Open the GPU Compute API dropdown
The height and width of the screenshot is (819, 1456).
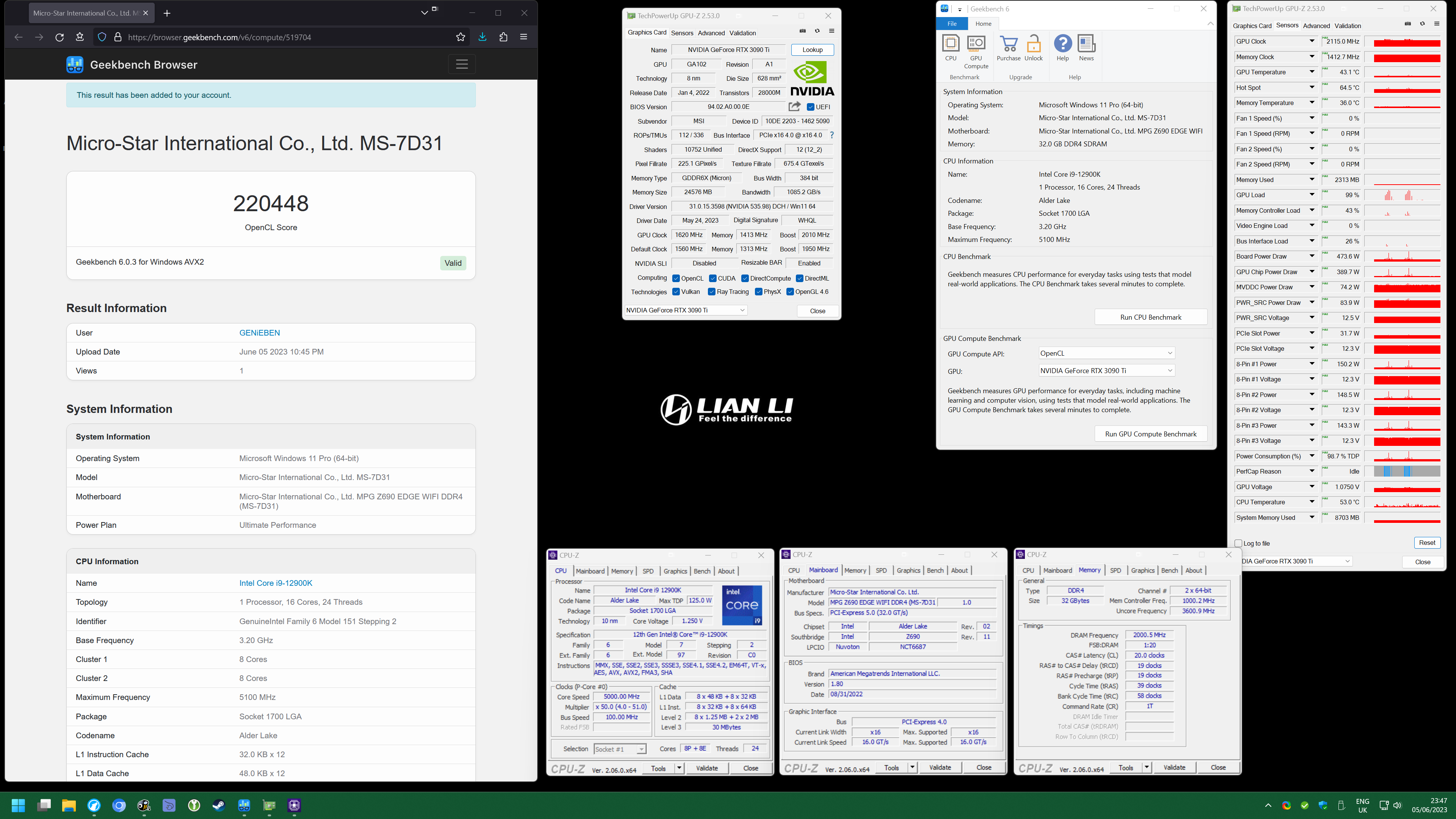[1107, 353]
